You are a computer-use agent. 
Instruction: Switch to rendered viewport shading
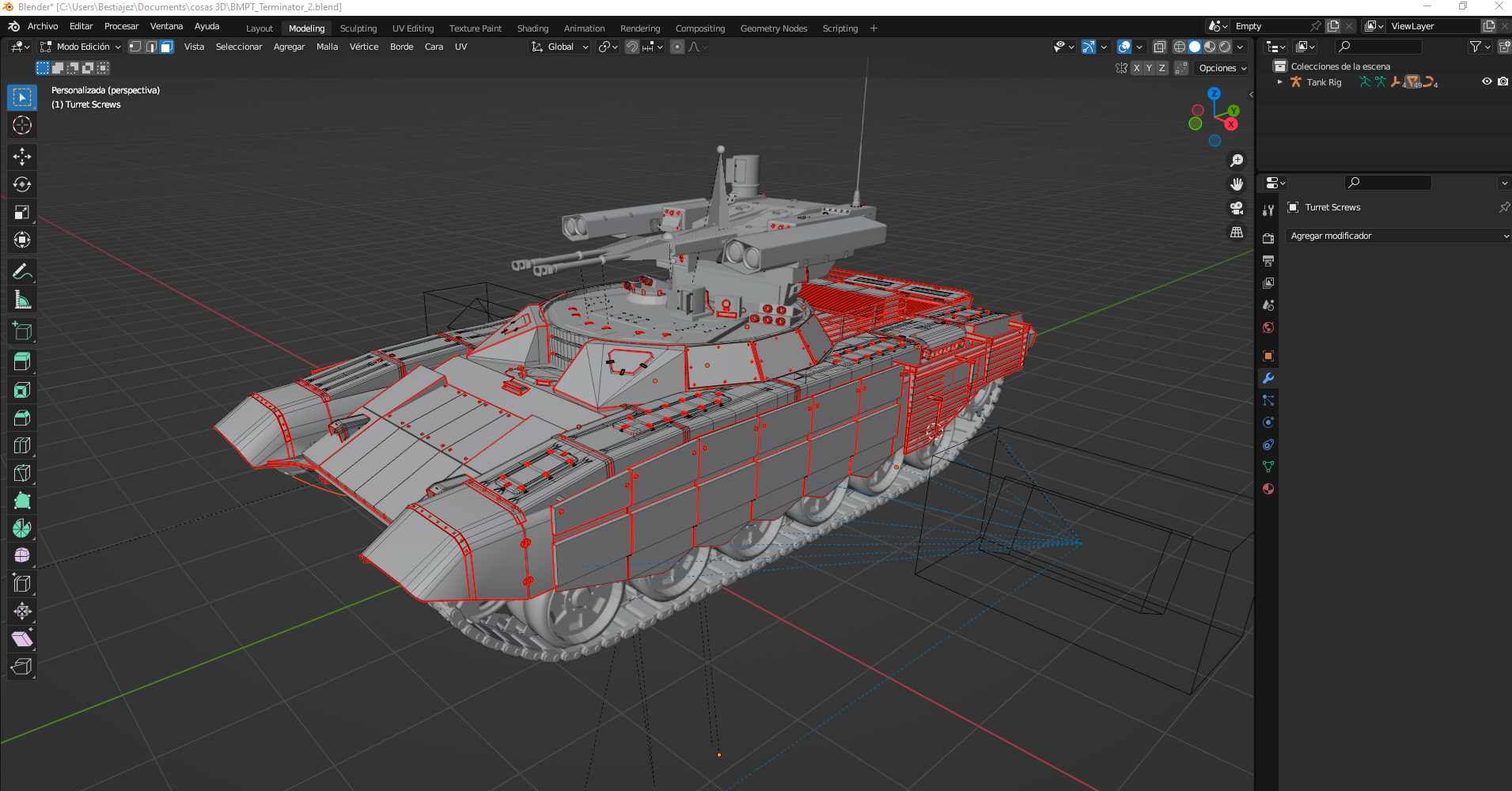pyautogui.click(x=1225, y=47)
